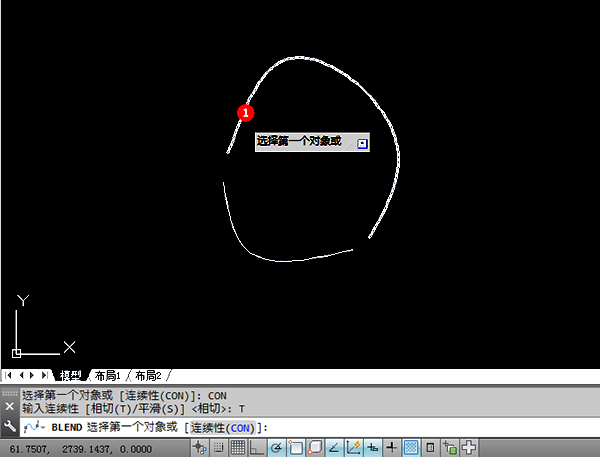
Task: Click the Dynamic Input icon
Action: tap(372, 447)
